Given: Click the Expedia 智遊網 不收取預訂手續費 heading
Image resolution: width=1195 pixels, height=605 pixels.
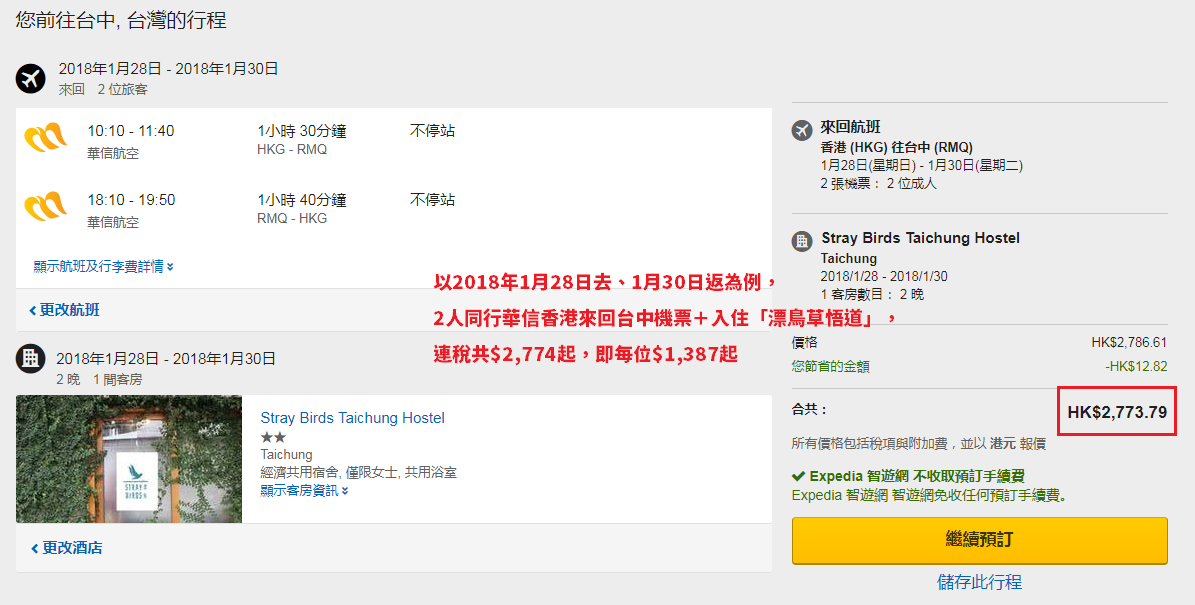Looking at the screenshot, I should (917, 476).
